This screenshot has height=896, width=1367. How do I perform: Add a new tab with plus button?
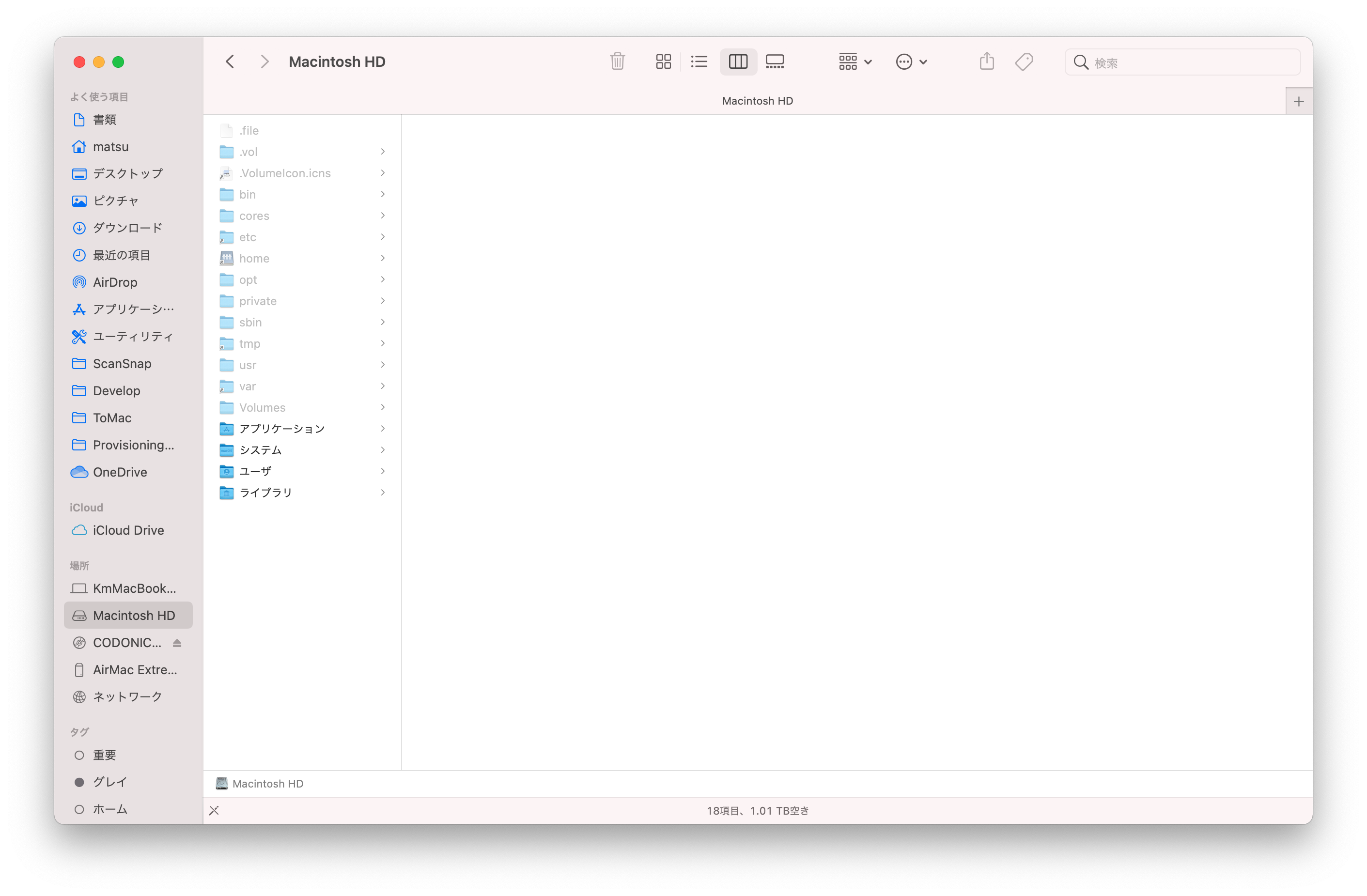point(1299,102)
